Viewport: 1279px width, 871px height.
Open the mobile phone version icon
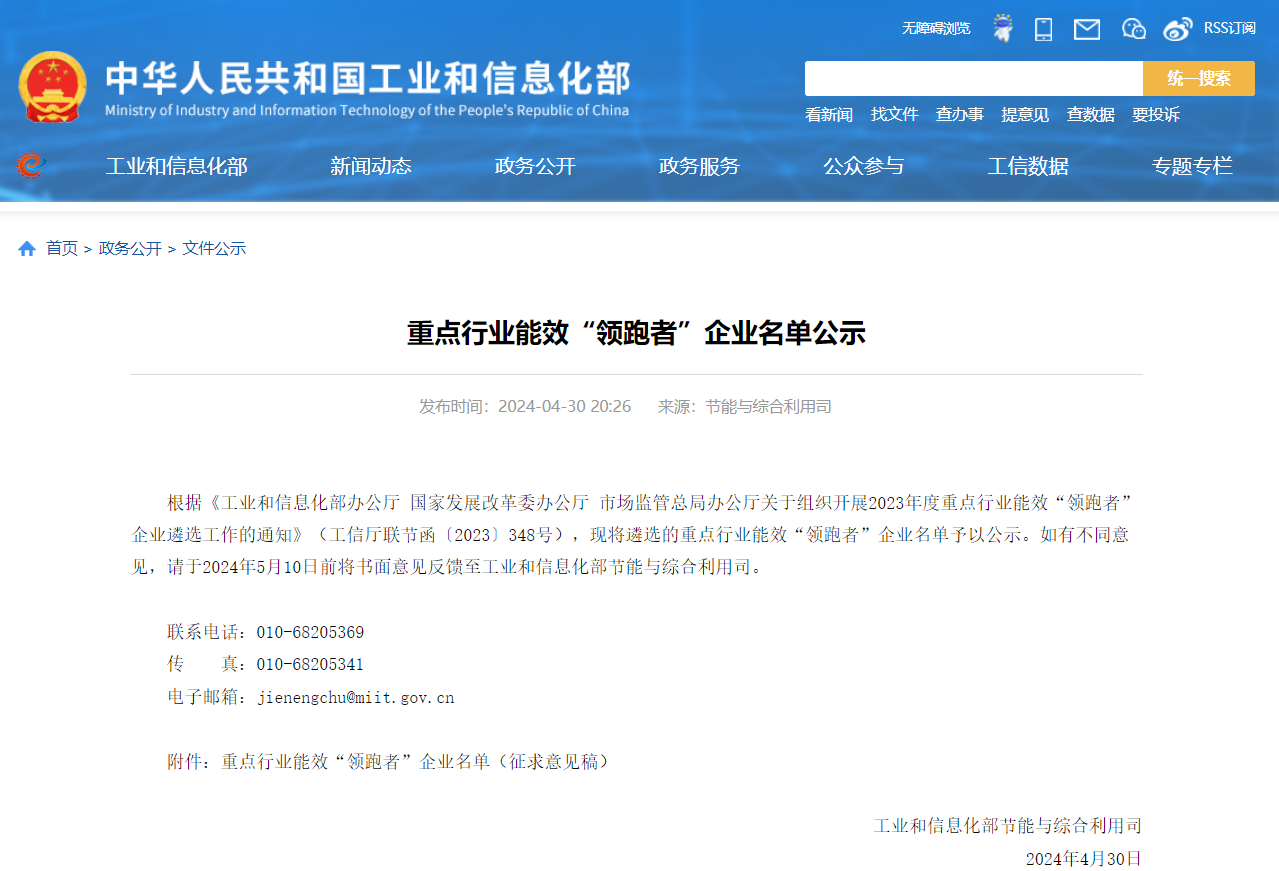pyautogui.click(x=1043, y=29)
